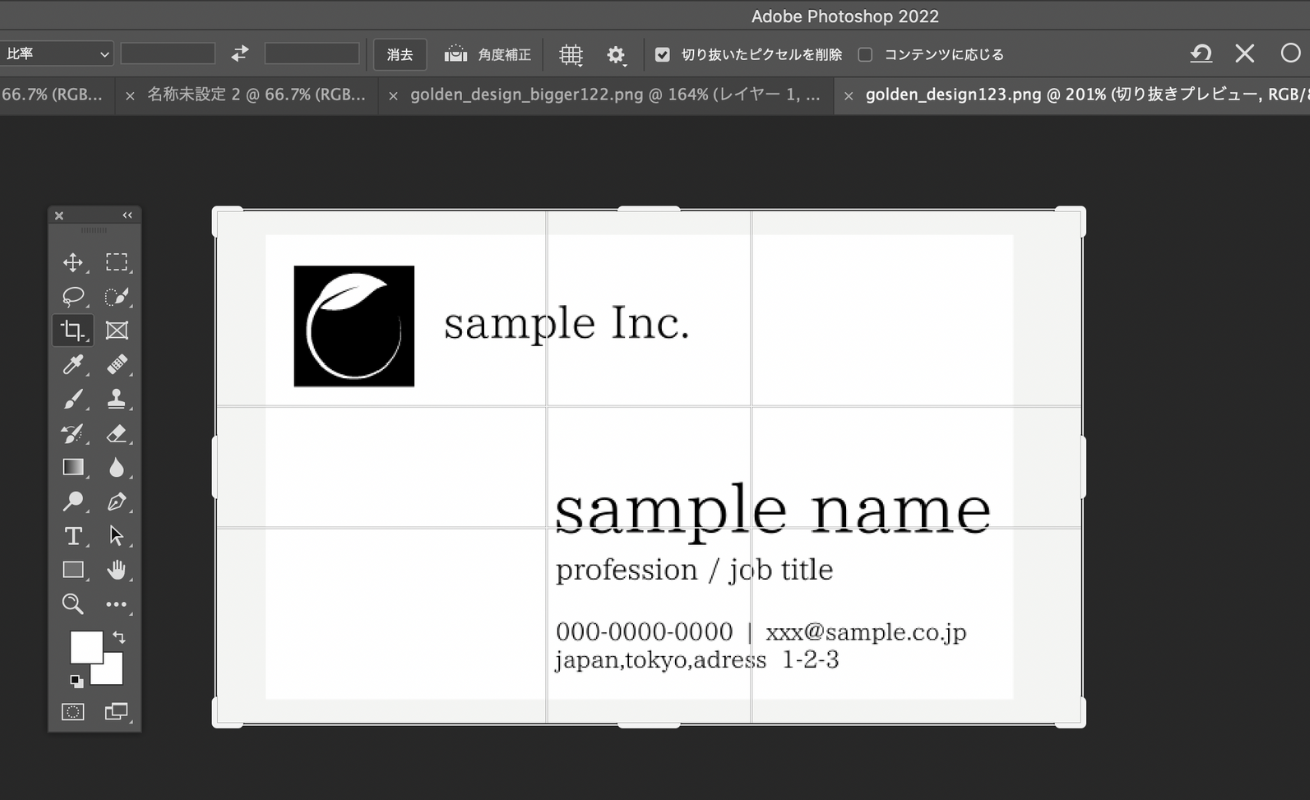
Task: Open the 比率 ratio preset dropdown
Action: 56,54
